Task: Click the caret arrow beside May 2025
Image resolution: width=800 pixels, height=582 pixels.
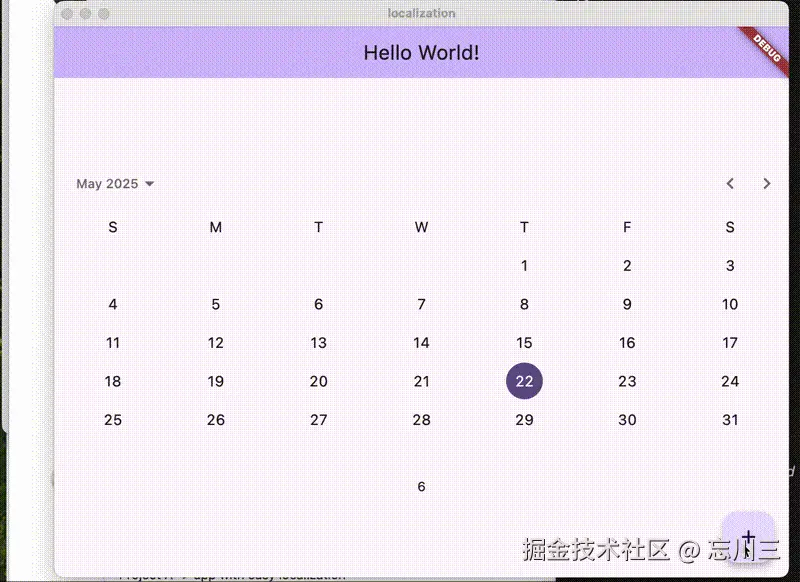Action: point(148,183)
